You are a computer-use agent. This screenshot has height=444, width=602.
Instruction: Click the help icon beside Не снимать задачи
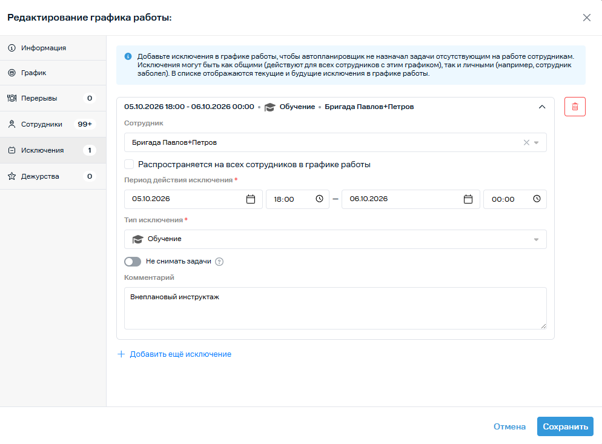tap(219, 262)
